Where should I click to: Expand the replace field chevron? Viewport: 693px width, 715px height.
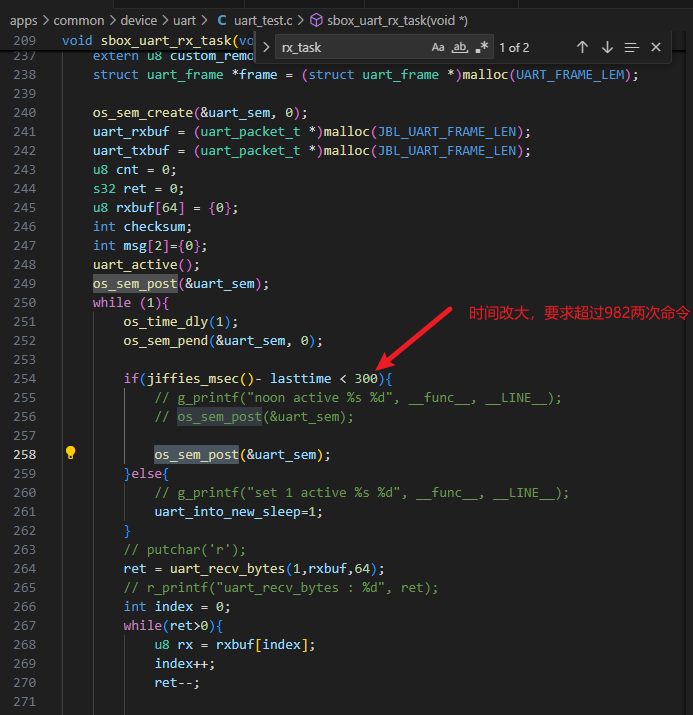coord(267,47)
